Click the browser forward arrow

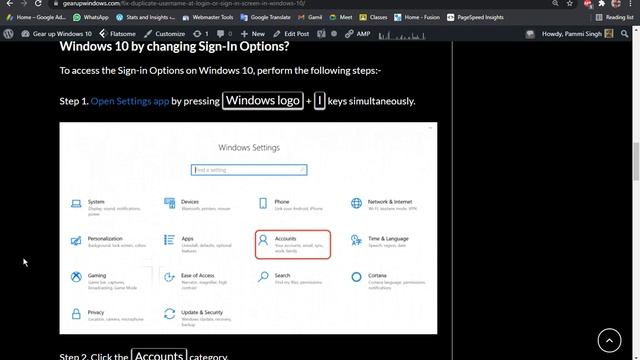[x=24, y=3]
